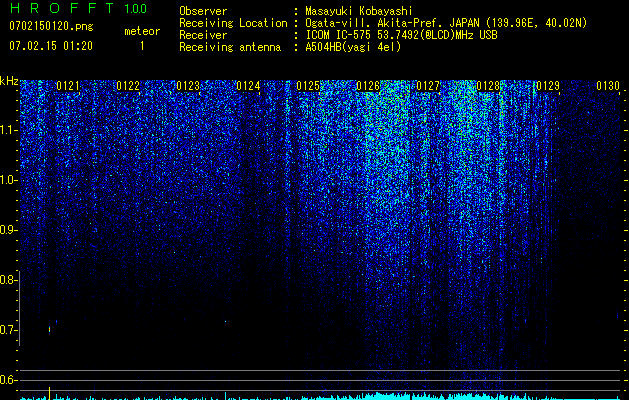629x400 pixels.
Task: Click the date stamp 07.02.15 01:20
Action: [51, 46]
